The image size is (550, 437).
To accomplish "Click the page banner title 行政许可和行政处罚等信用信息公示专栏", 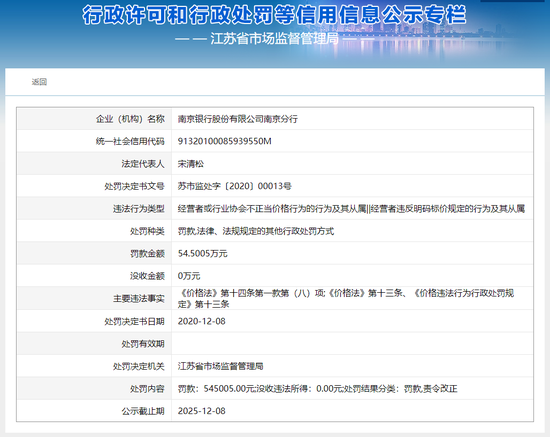I will point(275,15).
